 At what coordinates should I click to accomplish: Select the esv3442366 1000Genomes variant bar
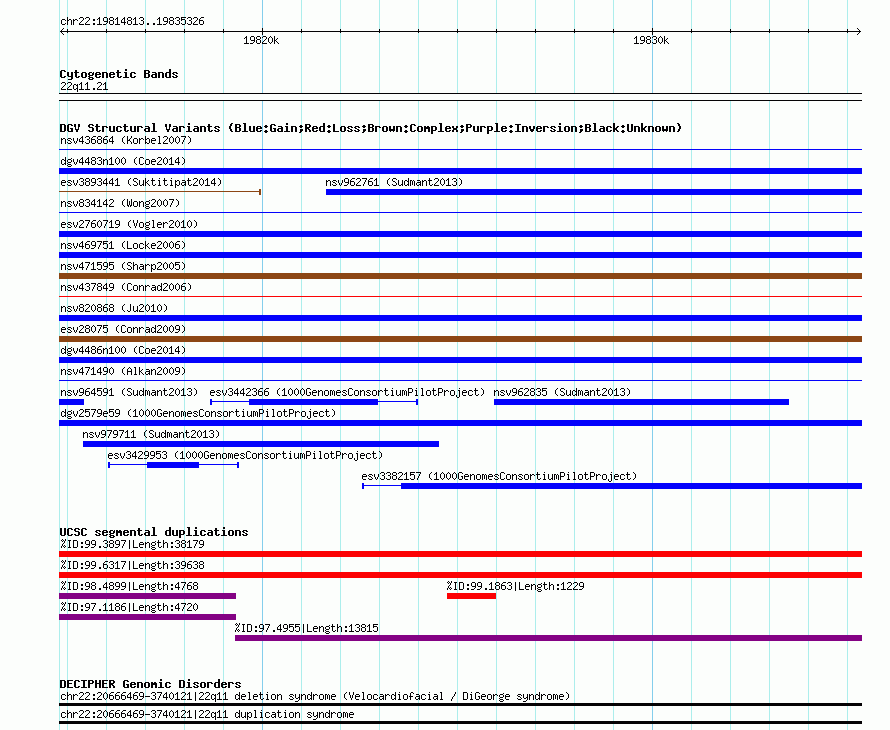point(314,402)
